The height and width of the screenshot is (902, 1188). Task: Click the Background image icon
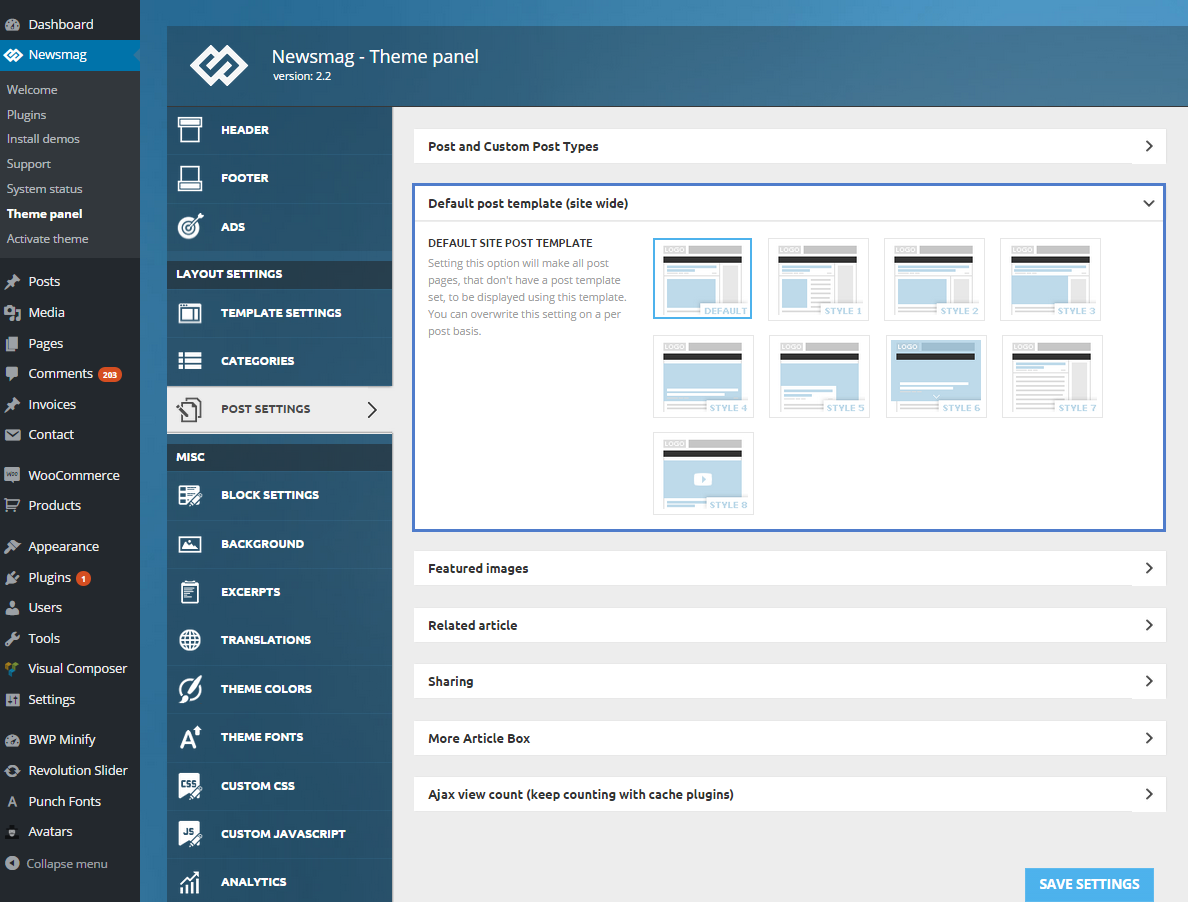(189, 544)
